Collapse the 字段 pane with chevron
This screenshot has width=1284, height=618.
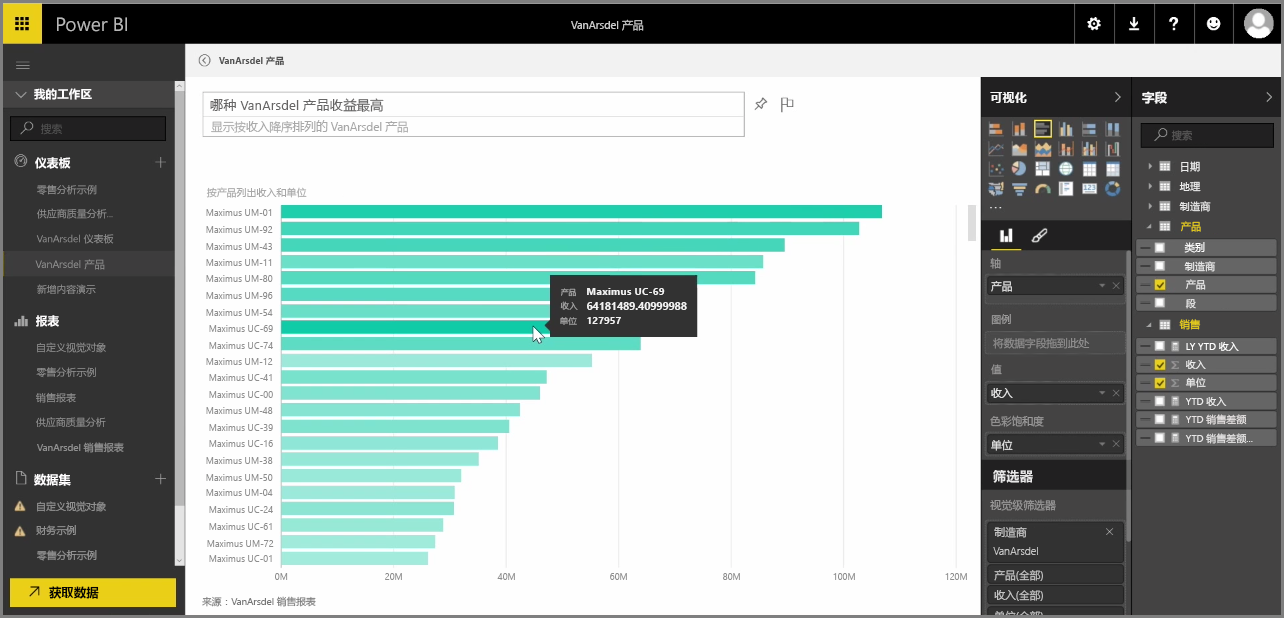coord(1269,97)
